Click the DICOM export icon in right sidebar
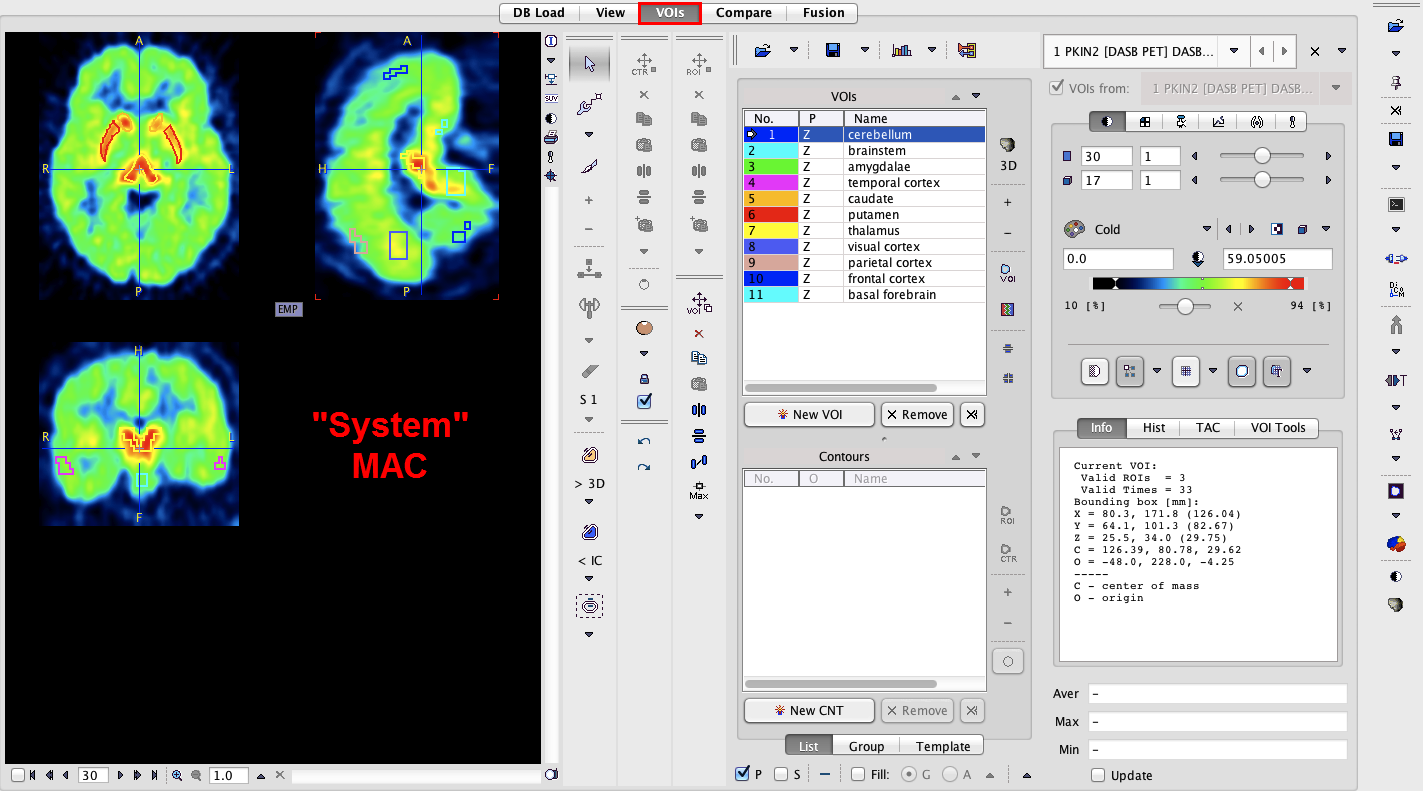The image size is (1423, 791). coord(1396,290)
